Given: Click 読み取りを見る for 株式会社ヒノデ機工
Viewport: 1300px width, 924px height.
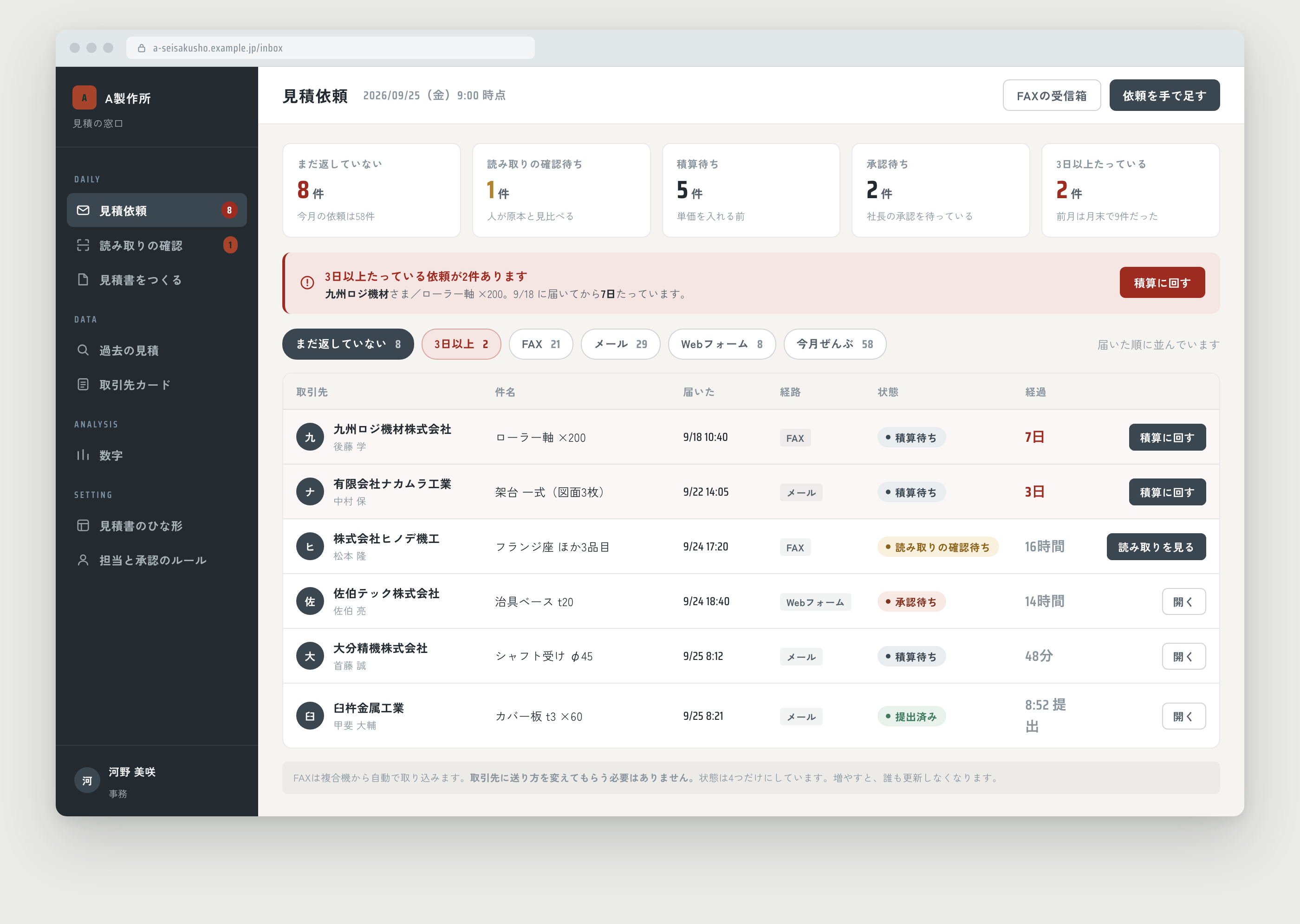Looking at the screenshot, I should (1156, 546).
